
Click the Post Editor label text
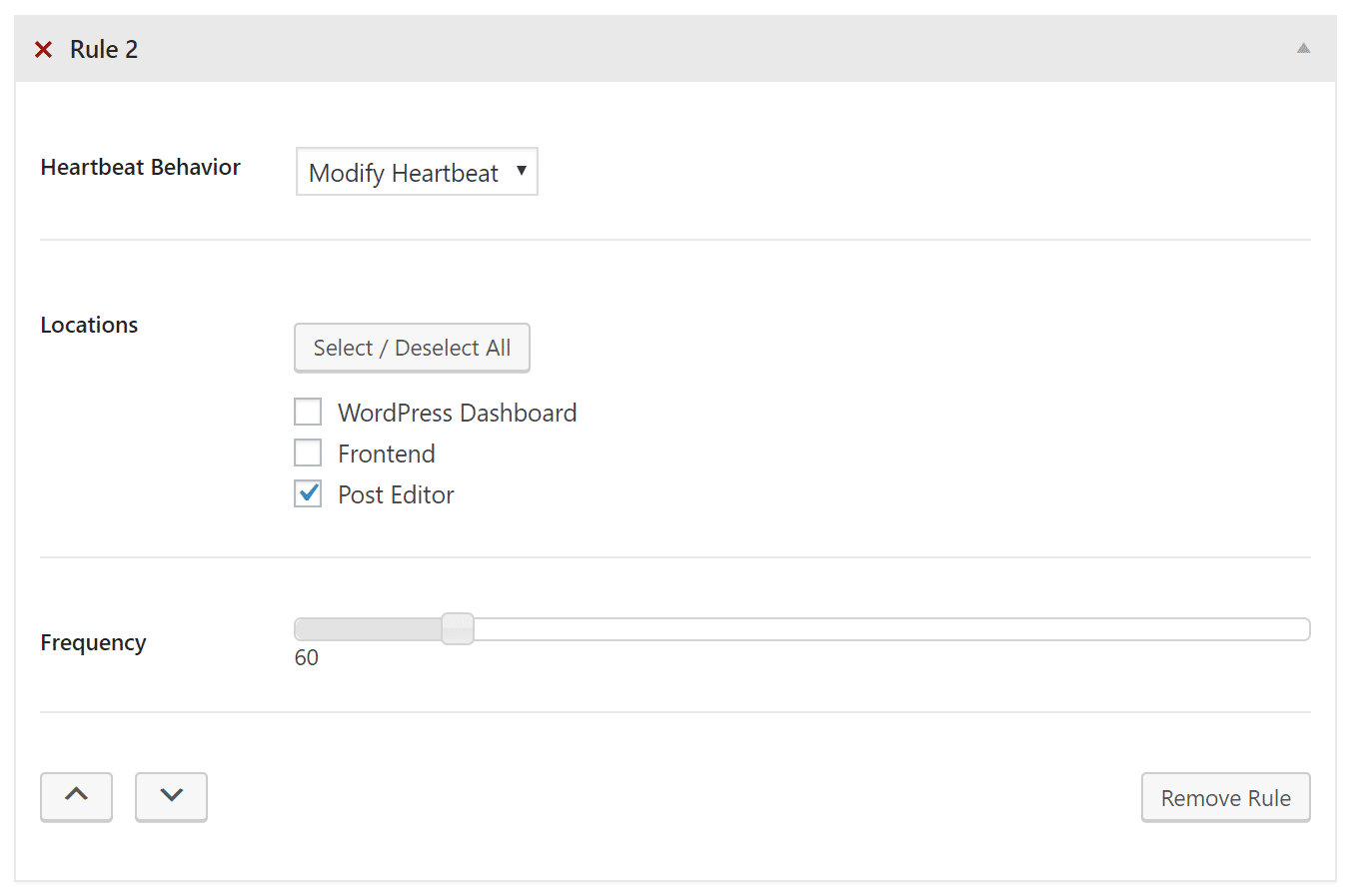coord(396,494)
